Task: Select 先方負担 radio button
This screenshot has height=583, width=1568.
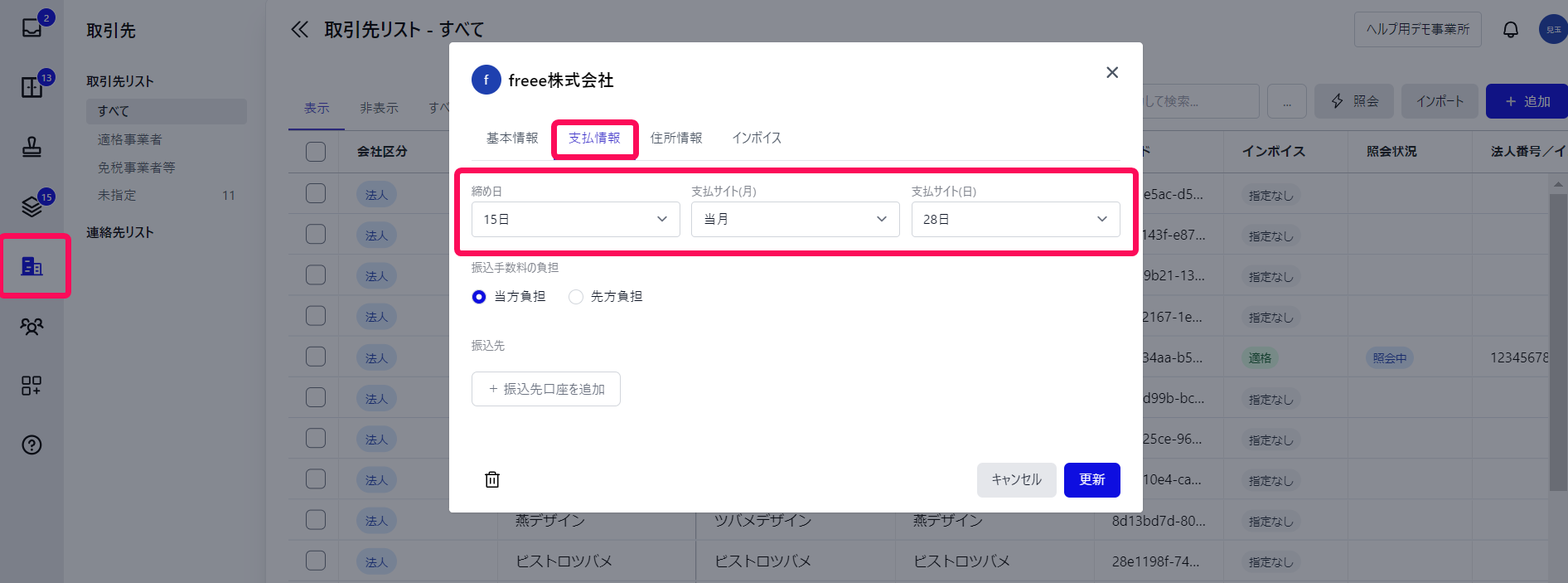Action: pos(576,297)
